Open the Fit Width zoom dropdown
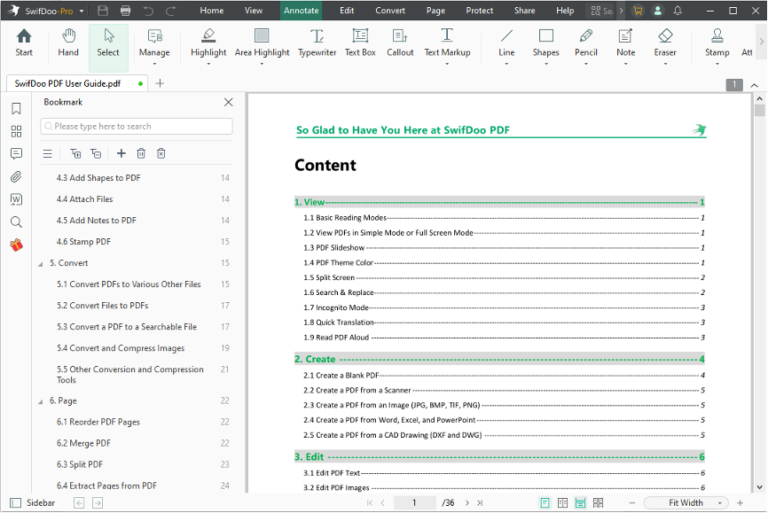The height and width of the screenshot is (513, 768). click(686, 503)
